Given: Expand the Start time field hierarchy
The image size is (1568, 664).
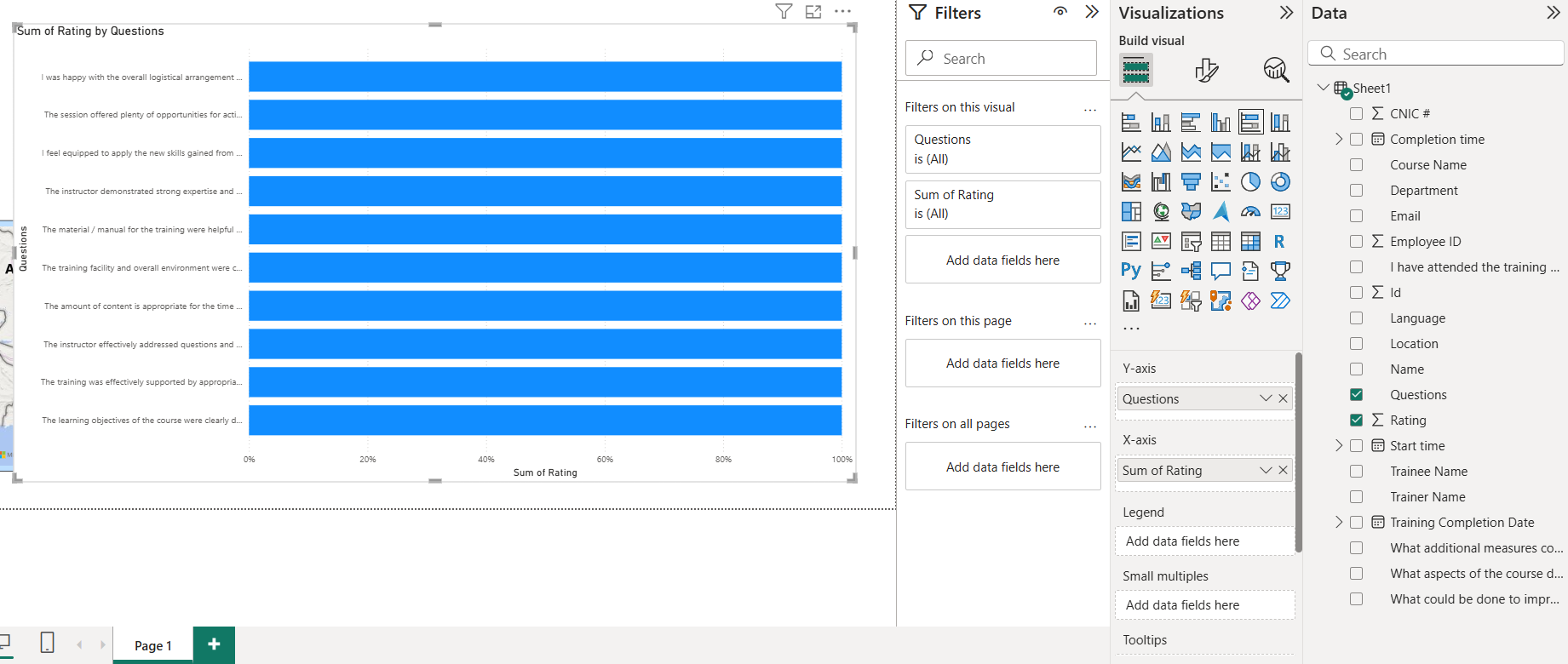Looking at the screenshot, I should (x=1339, y=446).
